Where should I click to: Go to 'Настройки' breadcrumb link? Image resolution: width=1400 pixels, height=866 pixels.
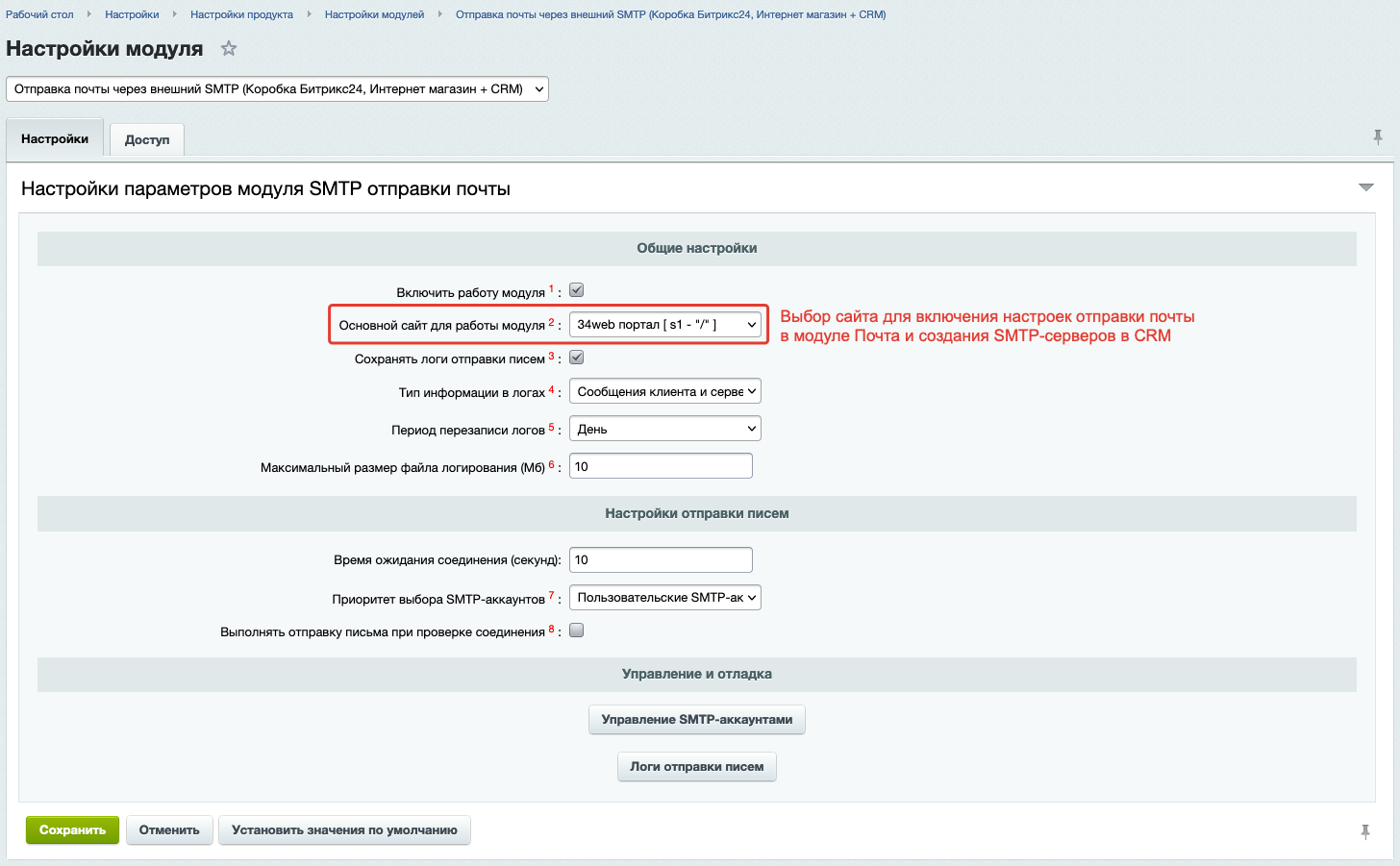(132, 14)
